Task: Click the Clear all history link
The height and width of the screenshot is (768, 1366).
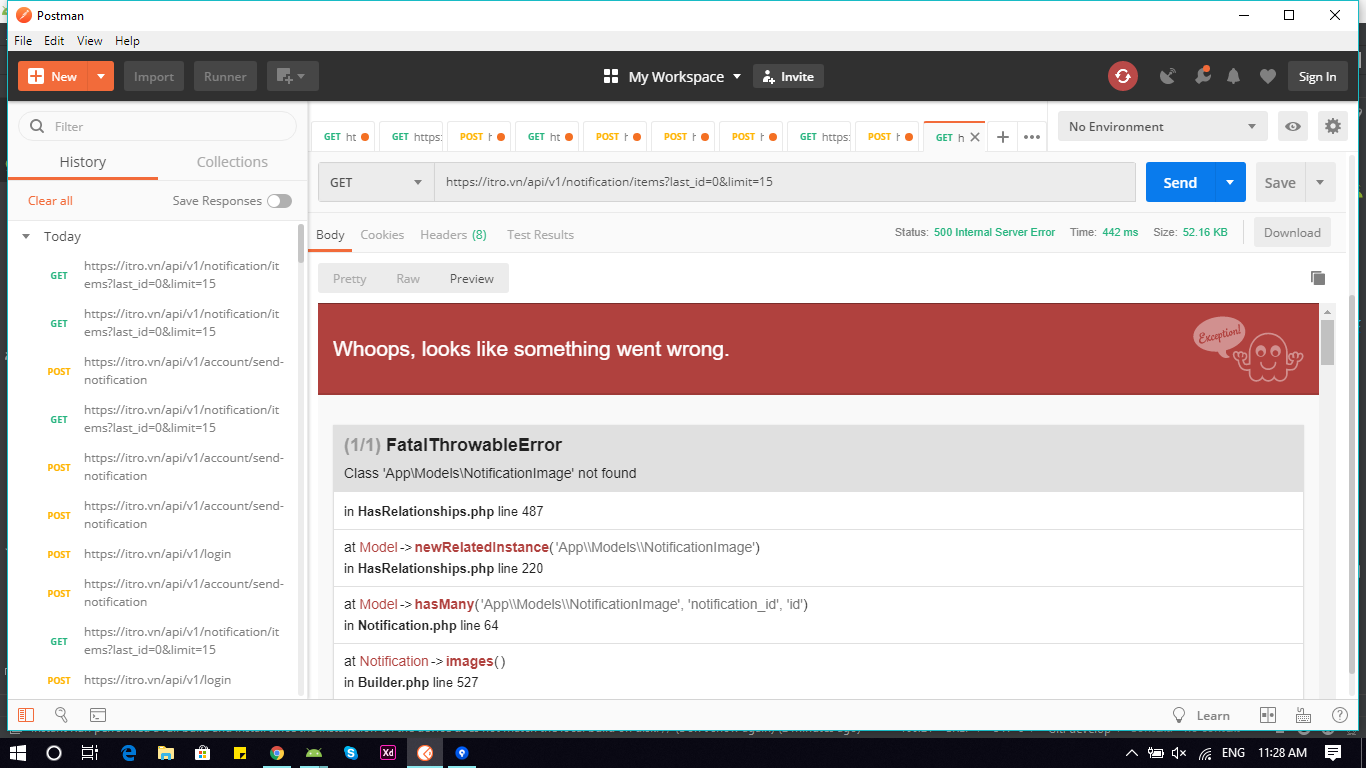Action: pos(50,201)
